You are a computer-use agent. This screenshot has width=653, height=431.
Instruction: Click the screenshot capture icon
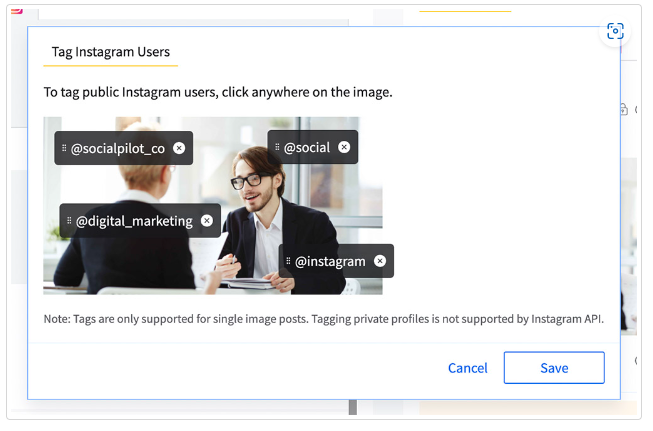pyautogui.click(x=615, y=31)
